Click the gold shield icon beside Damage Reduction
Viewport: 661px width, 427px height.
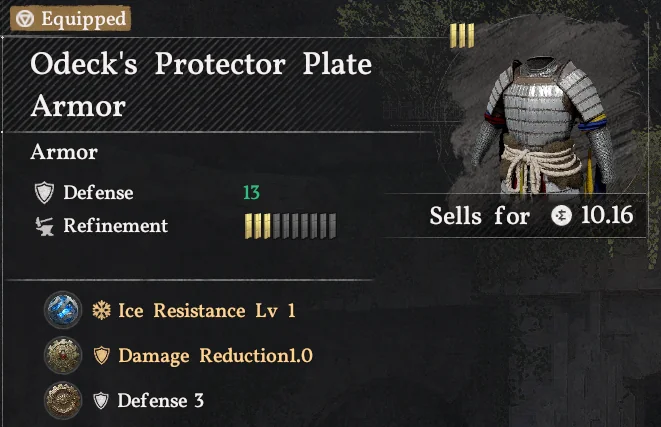102,356
